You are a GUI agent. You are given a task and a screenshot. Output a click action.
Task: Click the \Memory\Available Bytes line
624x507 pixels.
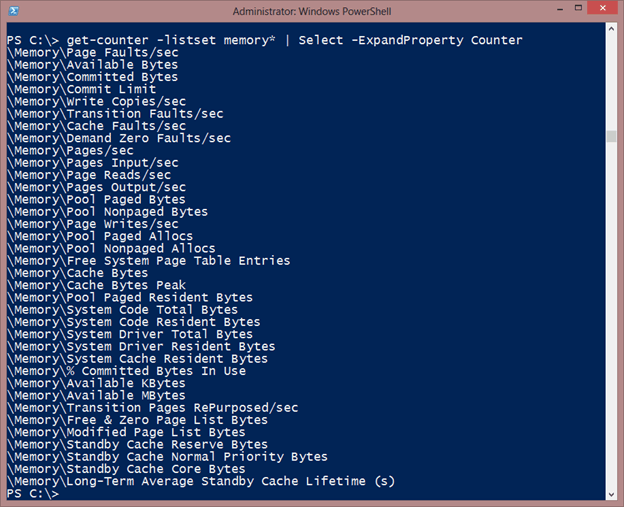pos(92,65)
